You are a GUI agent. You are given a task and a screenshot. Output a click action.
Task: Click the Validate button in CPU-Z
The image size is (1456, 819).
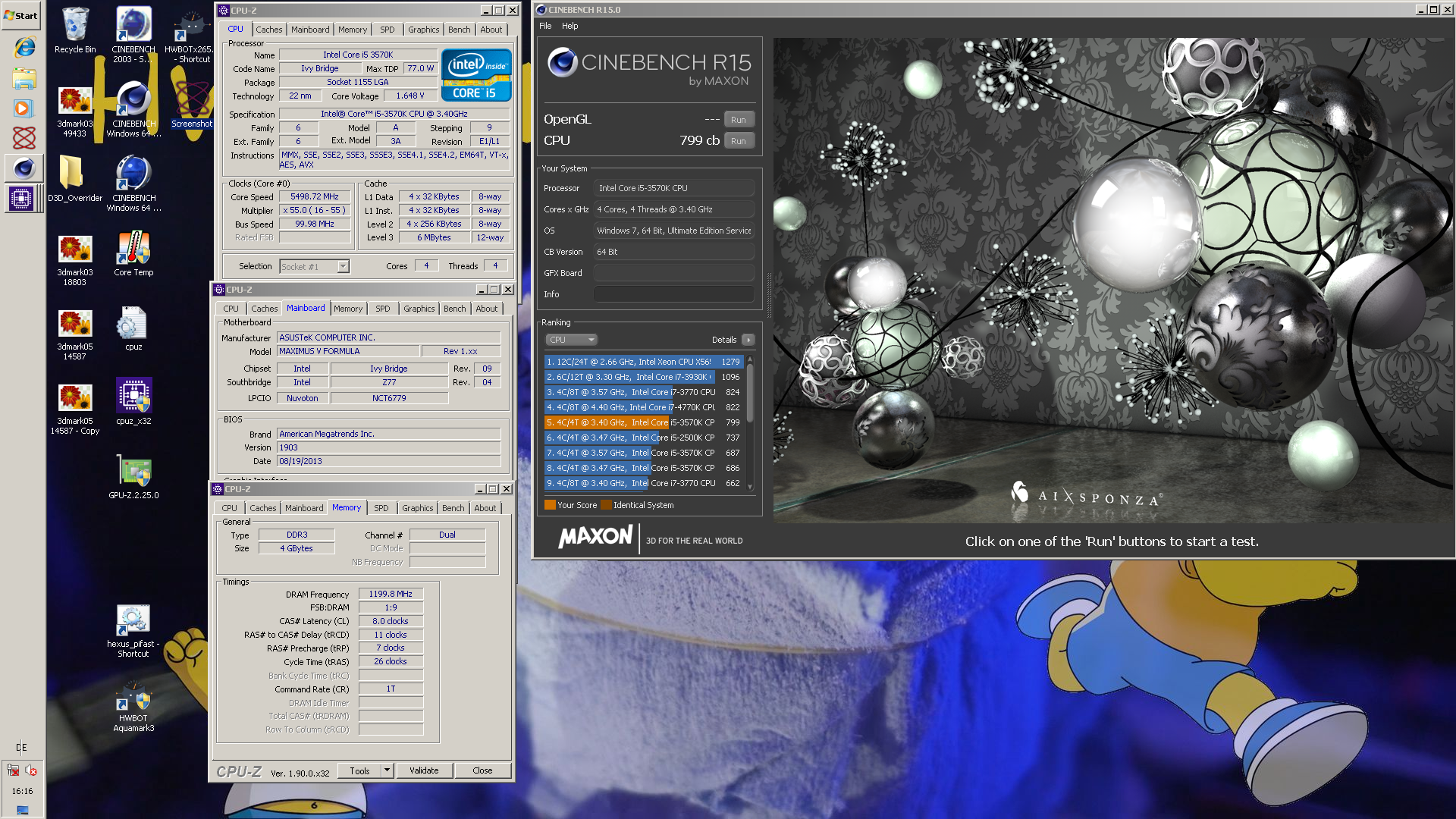(424, 770)
